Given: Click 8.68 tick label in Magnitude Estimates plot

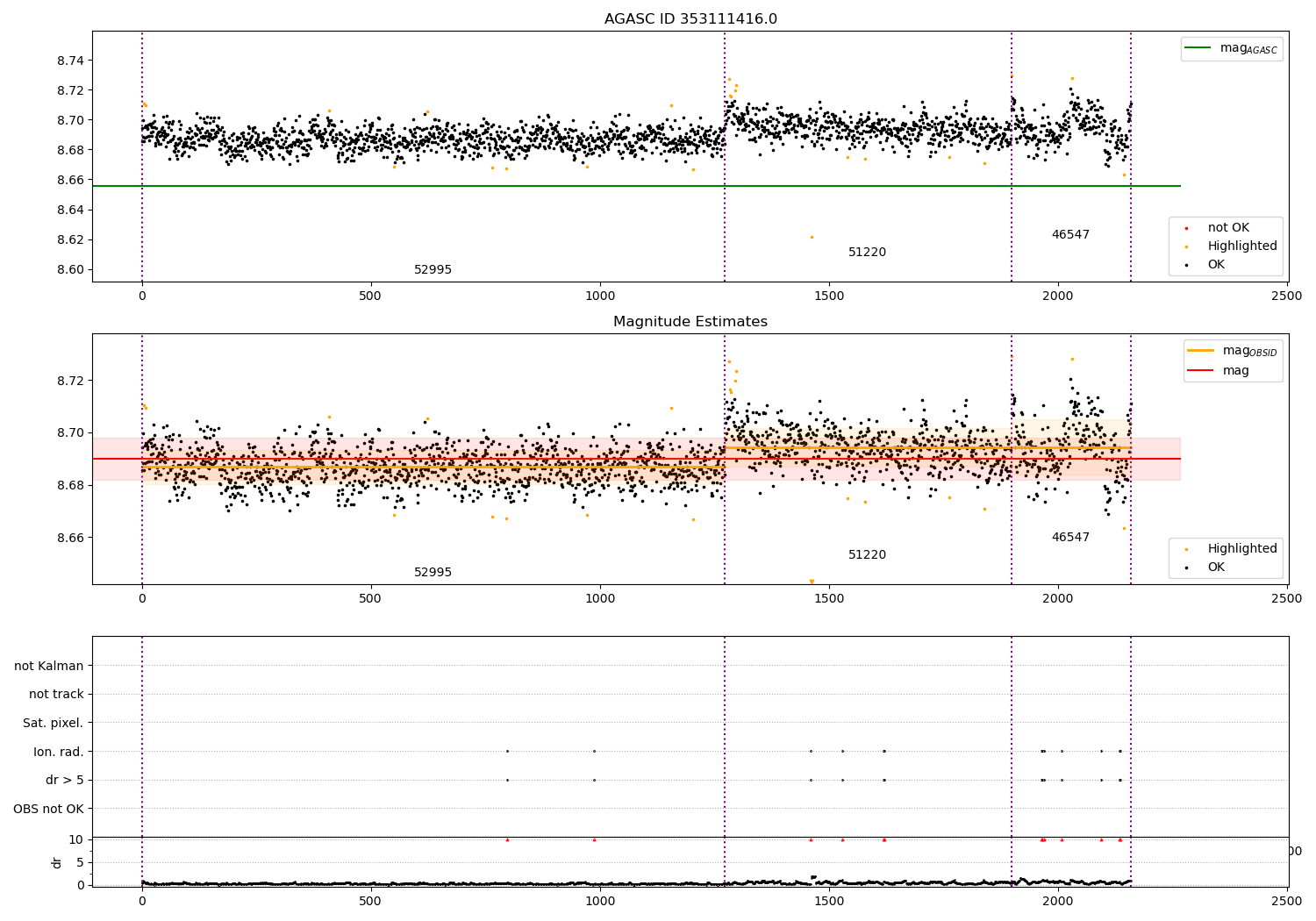Looking at the screenshot, I should point(69,485).
